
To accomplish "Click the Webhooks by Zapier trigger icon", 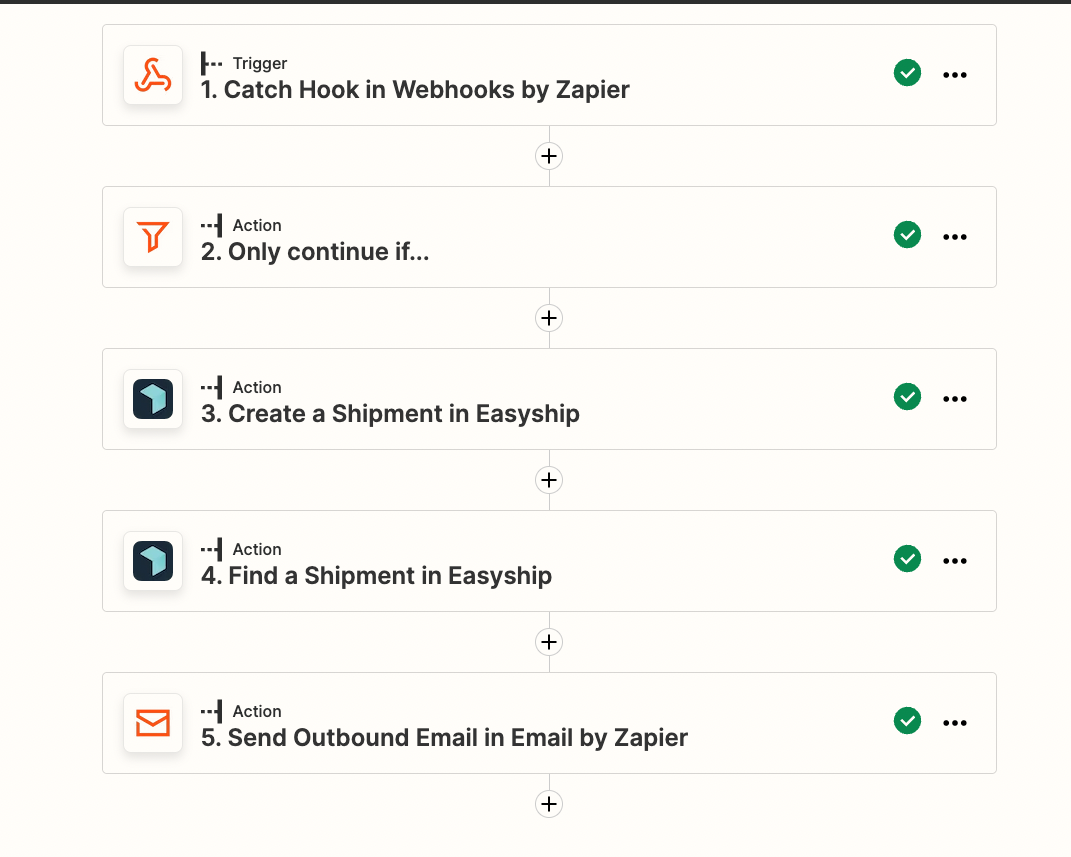I will click(x=153, y=75).
